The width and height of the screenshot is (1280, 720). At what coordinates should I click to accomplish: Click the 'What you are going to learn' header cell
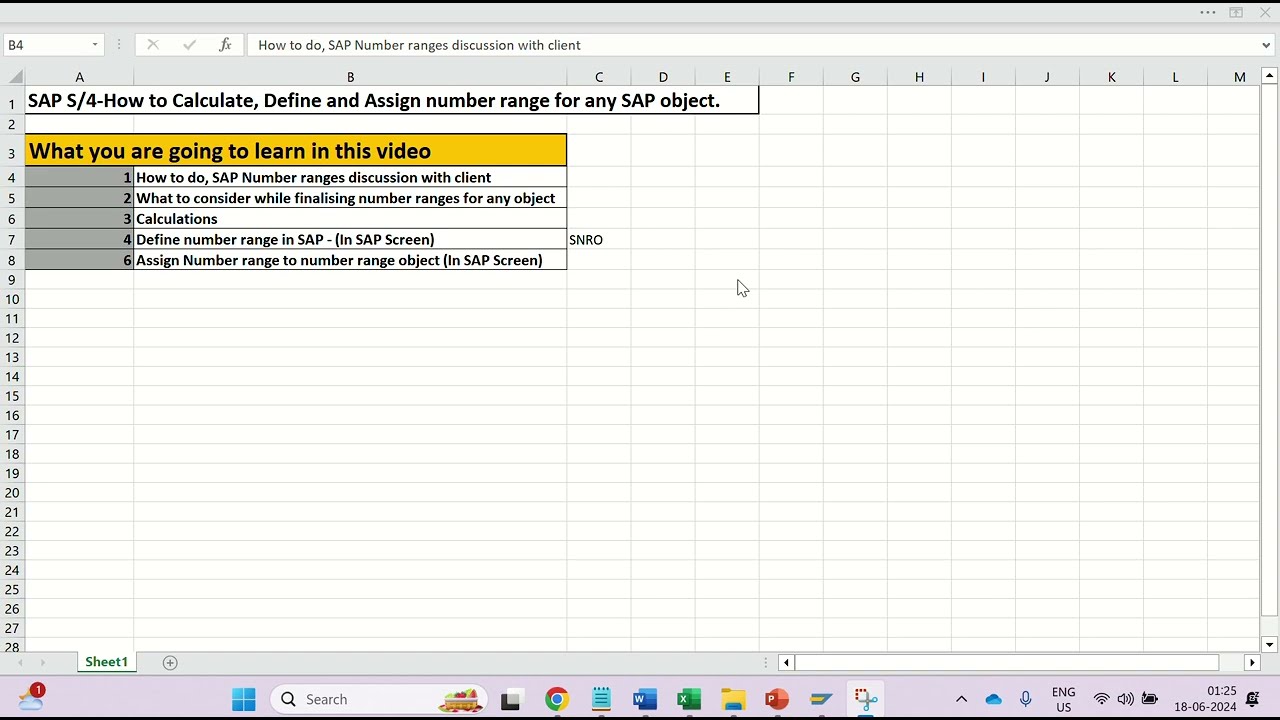(x=296, y=151)
